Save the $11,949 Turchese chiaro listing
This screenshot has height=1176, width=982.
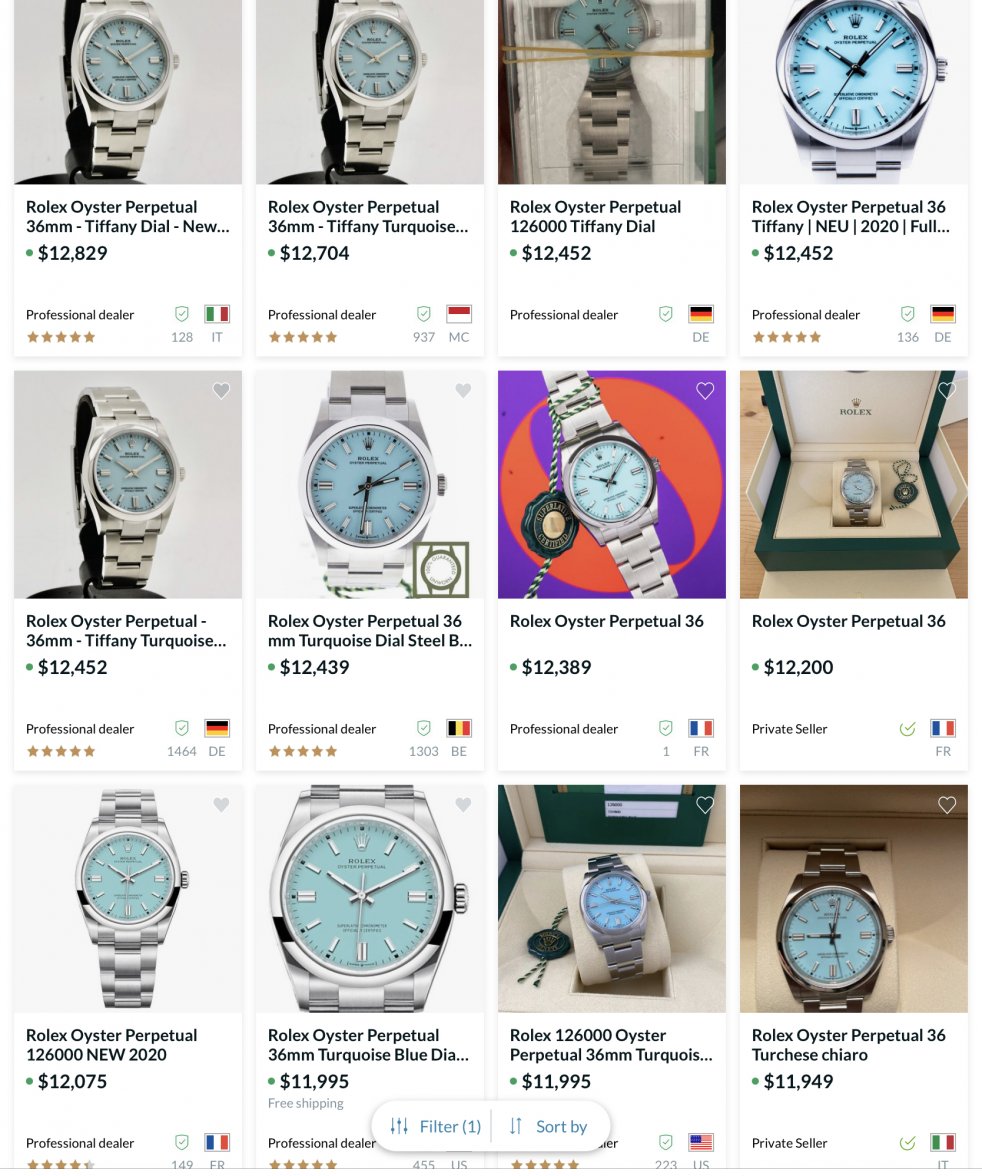pyautogui.click(x=947, y=805)
